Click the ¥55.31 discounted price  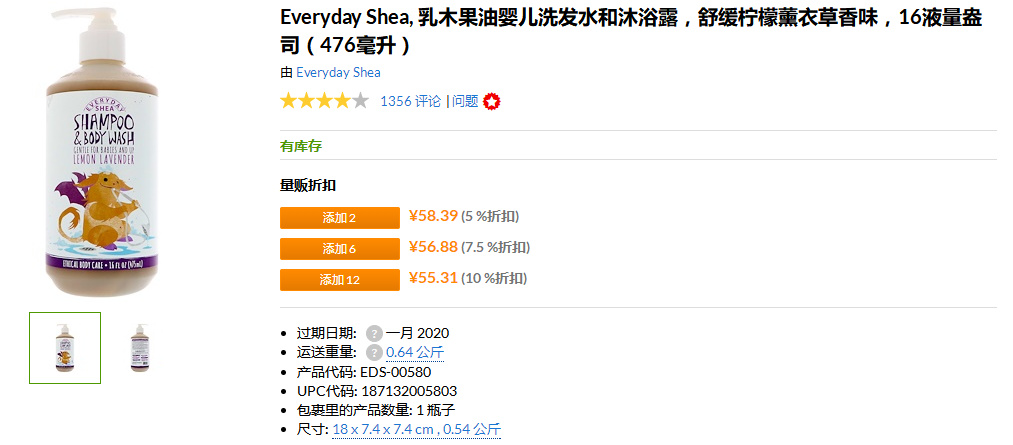433,278
